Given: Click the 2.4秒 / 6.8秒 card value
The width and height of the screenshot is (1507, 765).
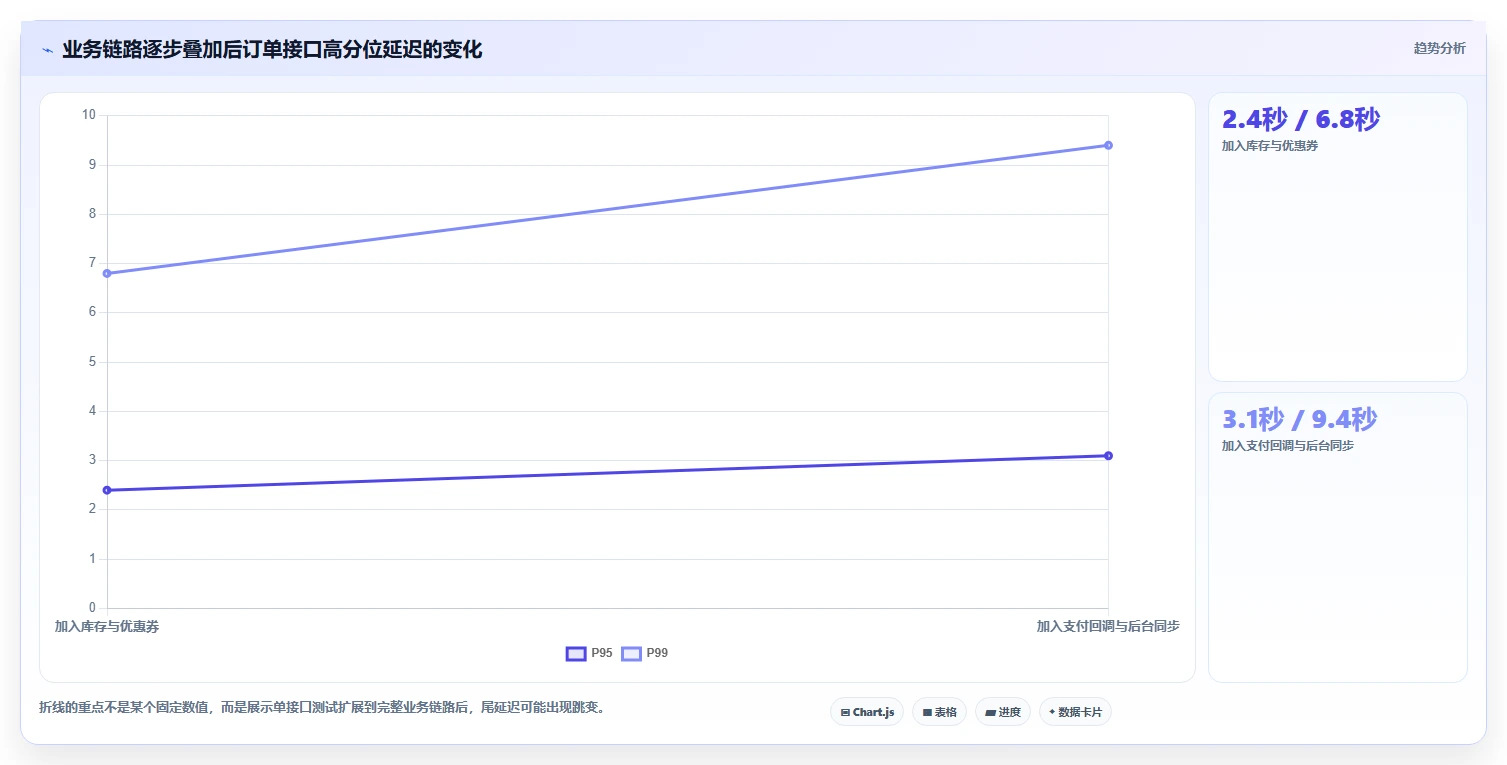Looking at the screenshot, I should click(1301, 120).
